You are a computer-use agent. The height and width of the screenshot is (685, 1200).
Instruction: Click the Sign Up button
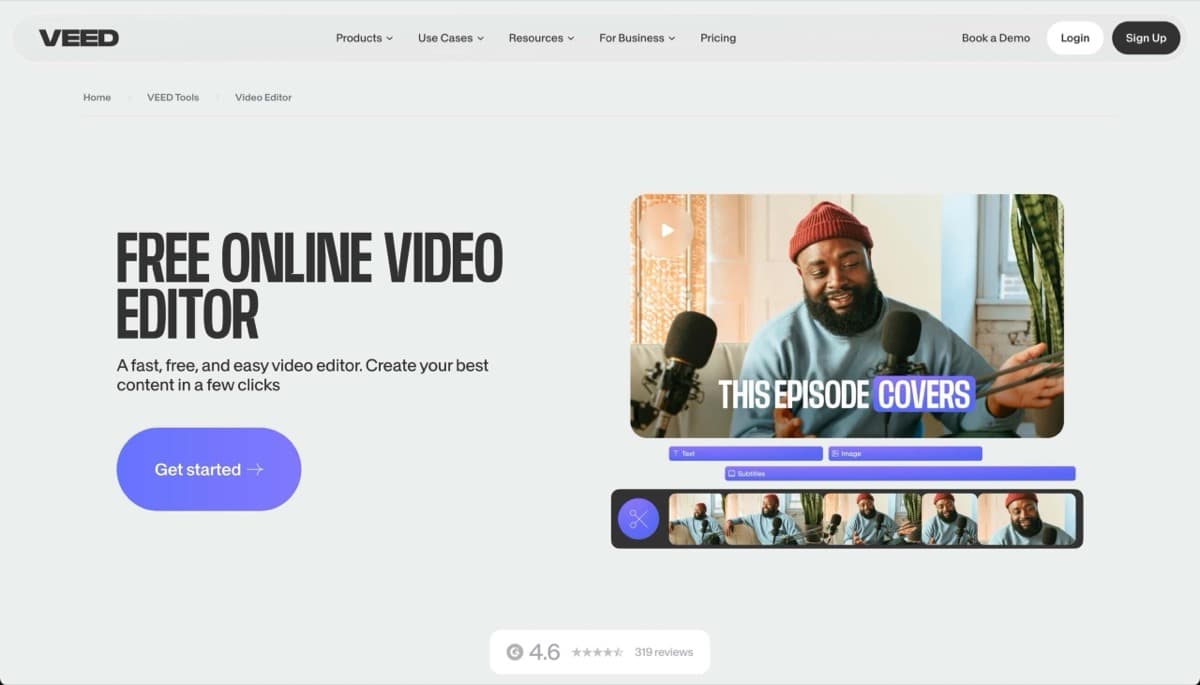(x=1146, y=38)
